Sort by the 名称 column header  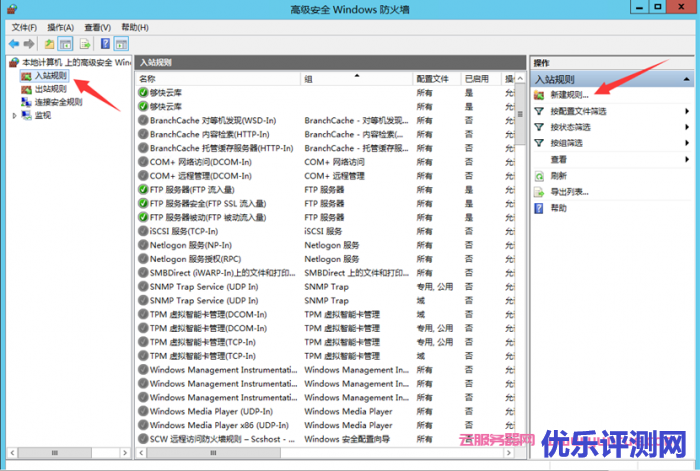[218, 79]
